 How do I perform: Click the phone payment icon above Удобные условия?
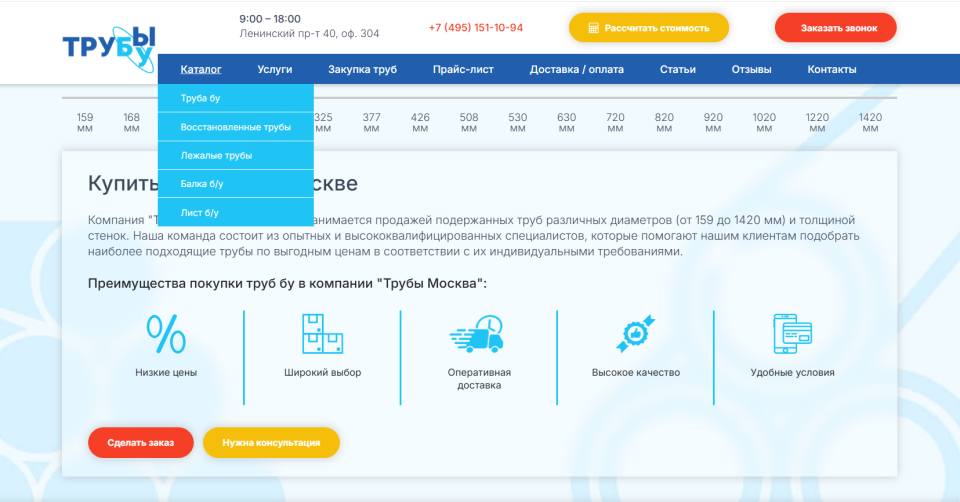coord(792,334)
